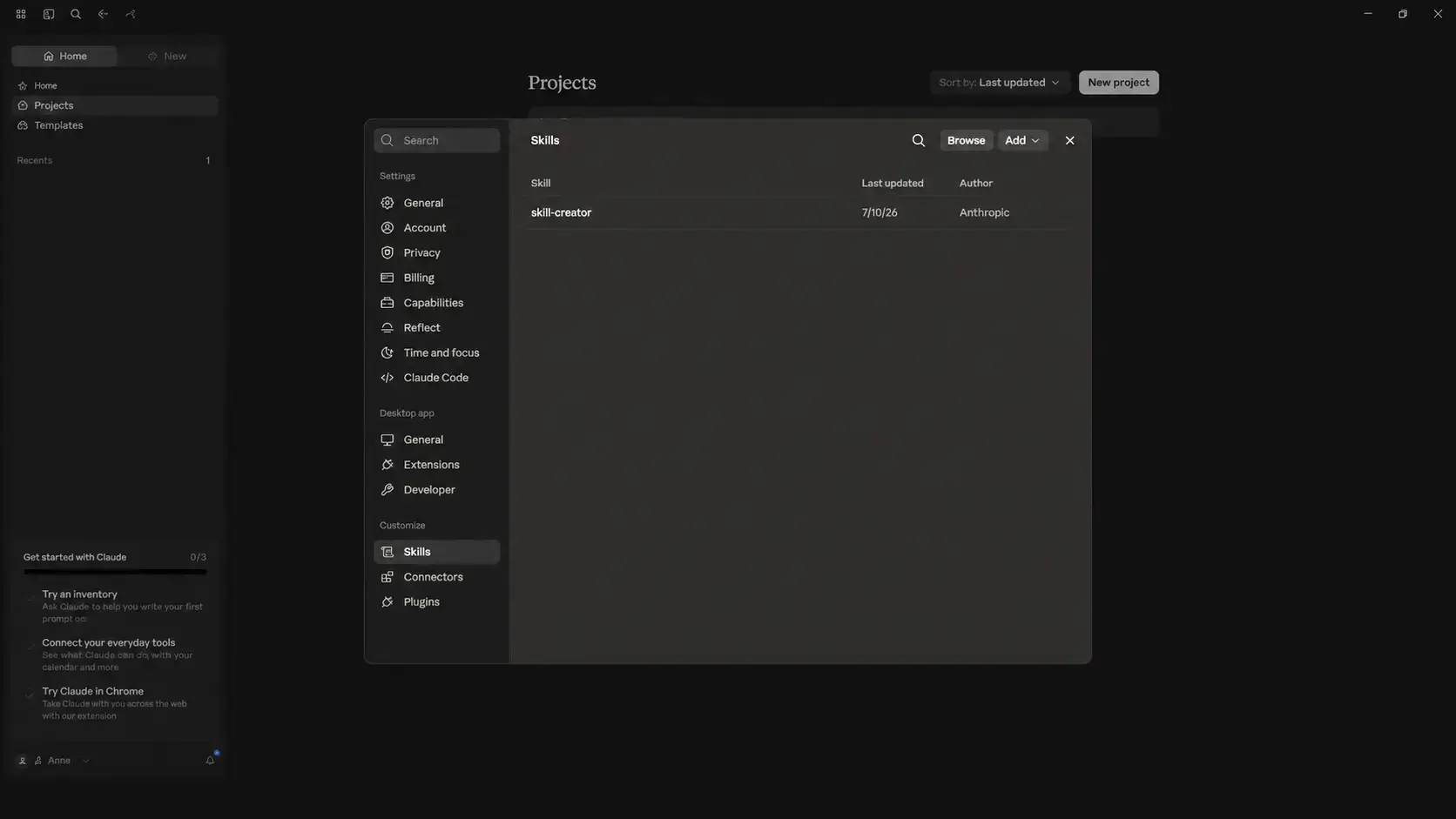The width and height of the screenshot is (1456, 819).
Task: Click the 7/10/26 date cell
Action: coord(880,212)
